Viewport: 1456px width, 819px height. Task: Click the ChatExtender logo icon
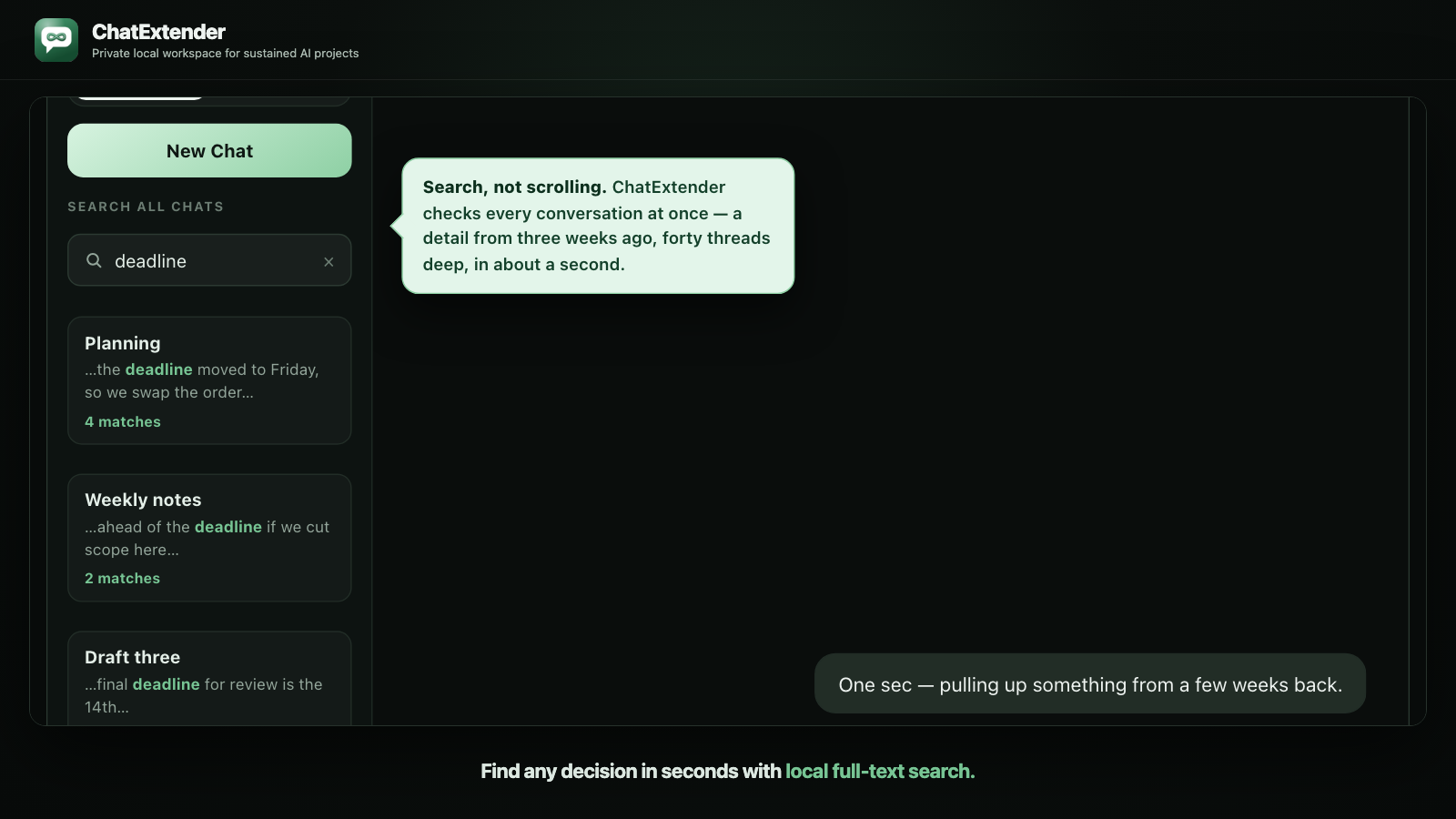click(x=56, y=40)
